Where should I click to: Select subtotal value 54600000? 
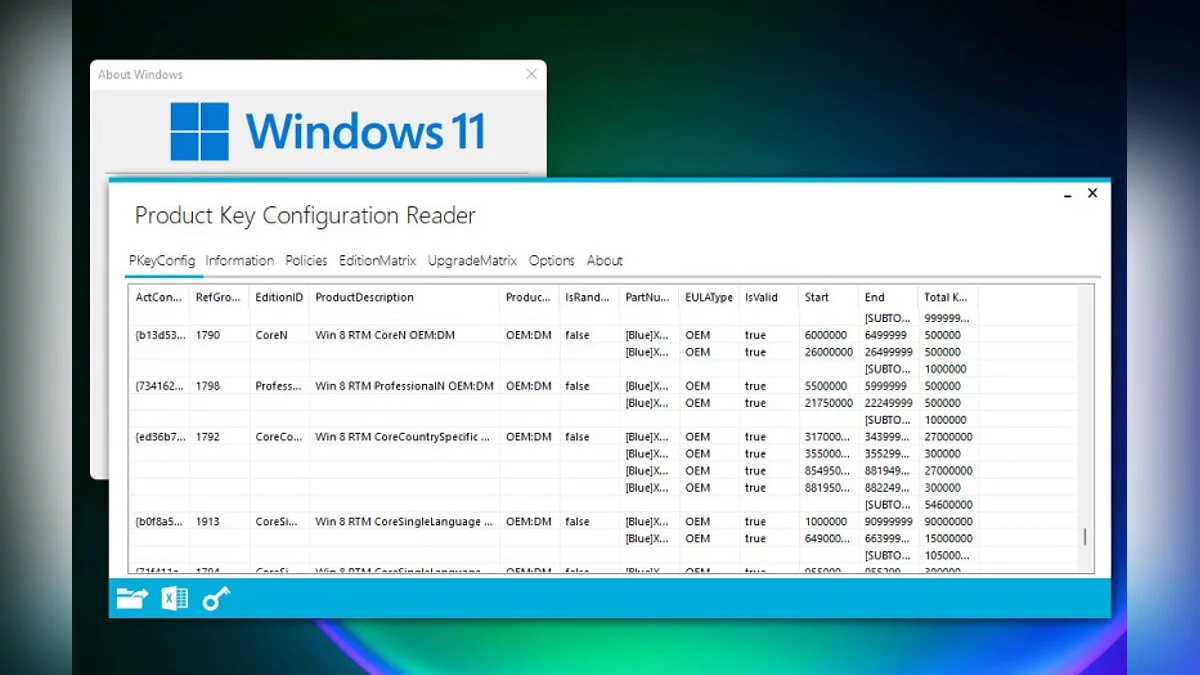[948, 505]
